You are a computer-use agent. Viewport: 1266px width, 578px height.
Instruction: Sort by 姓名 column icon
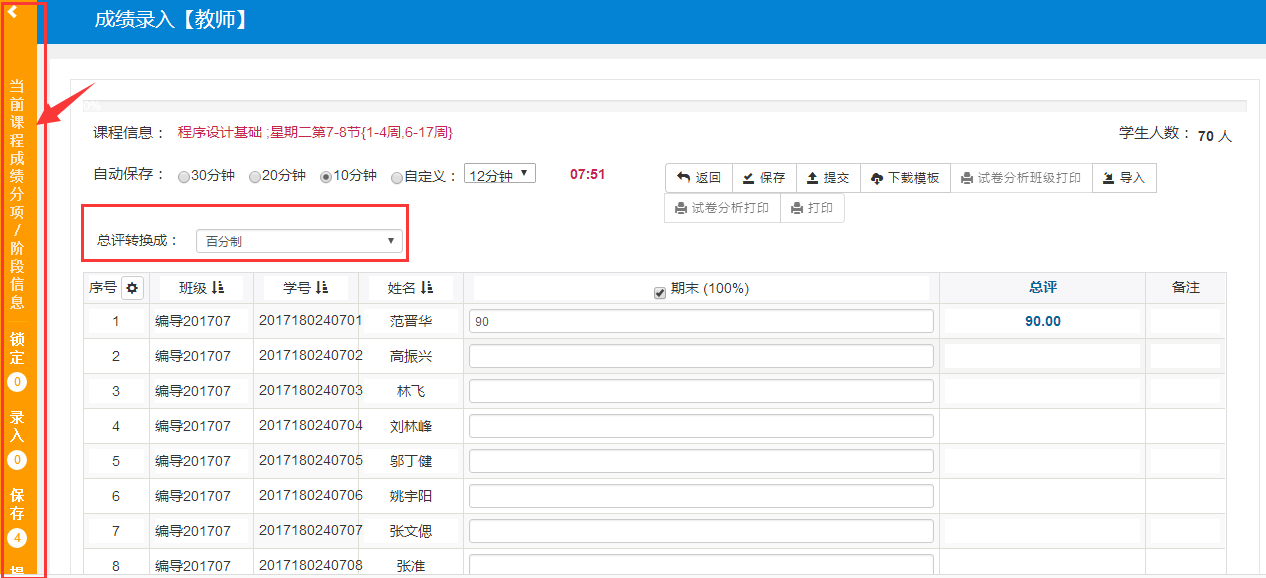pyautogui.click(x=427, y=288)
